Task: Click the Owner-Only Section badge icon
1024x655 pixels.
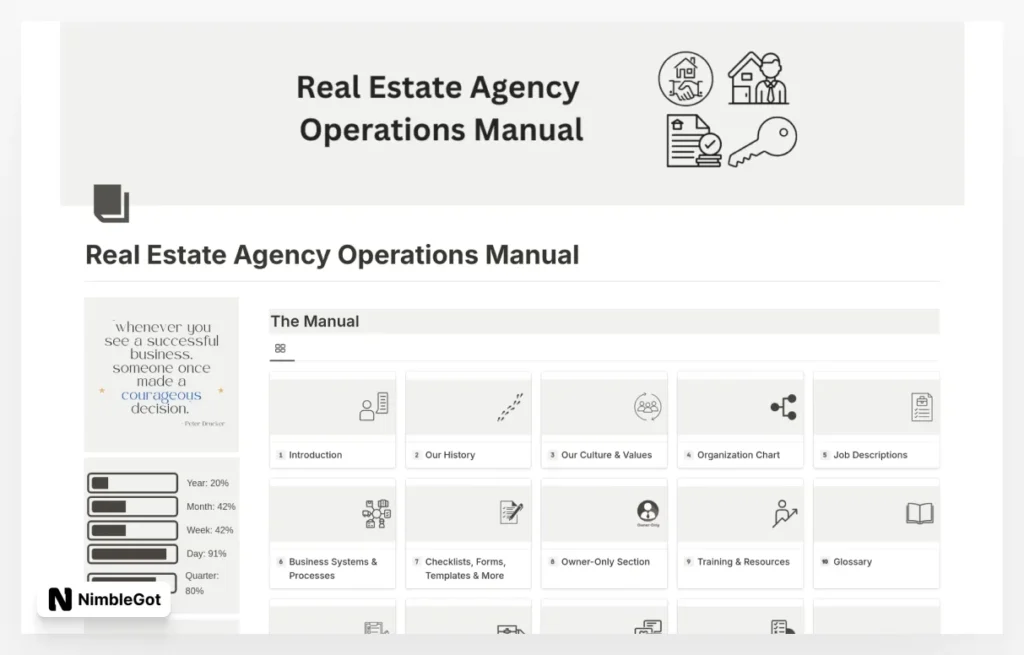Action: tap(646, 513)
